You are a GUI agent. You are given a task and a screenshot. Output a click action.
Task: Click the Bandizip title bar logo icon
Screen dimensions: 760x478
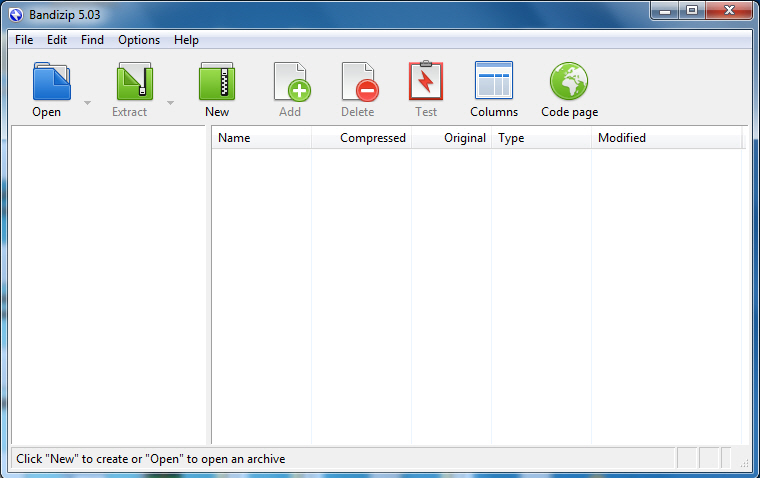(x=16, y=15)
